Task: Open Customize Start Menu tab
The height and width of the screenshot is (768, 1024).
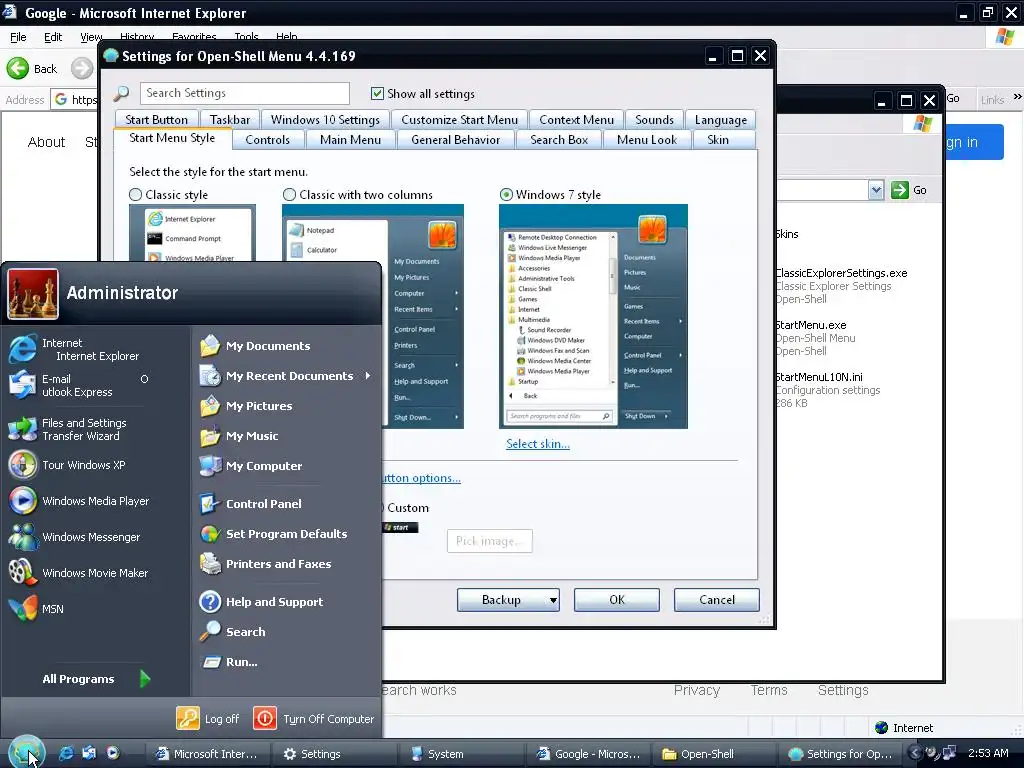Action: [x=459, y=120]
